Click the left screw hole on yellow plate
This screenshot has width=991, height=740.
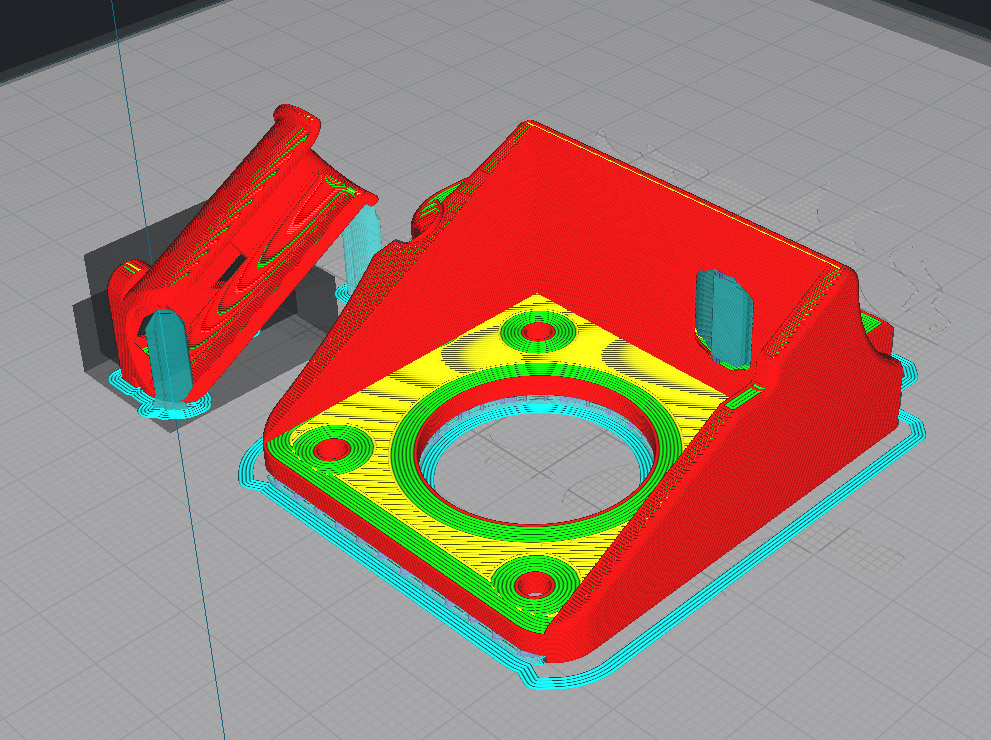click(x=332, y=449)
